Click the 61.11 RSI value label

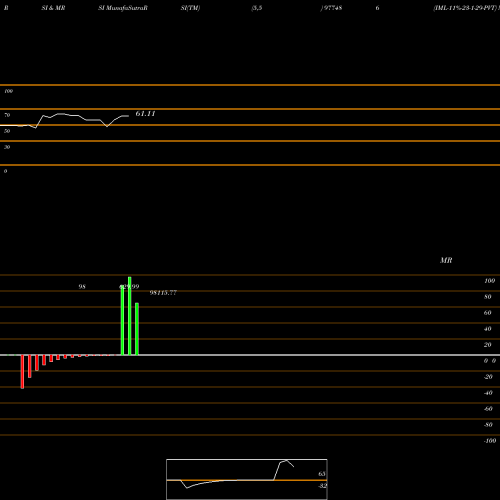[x=145, y=114]
